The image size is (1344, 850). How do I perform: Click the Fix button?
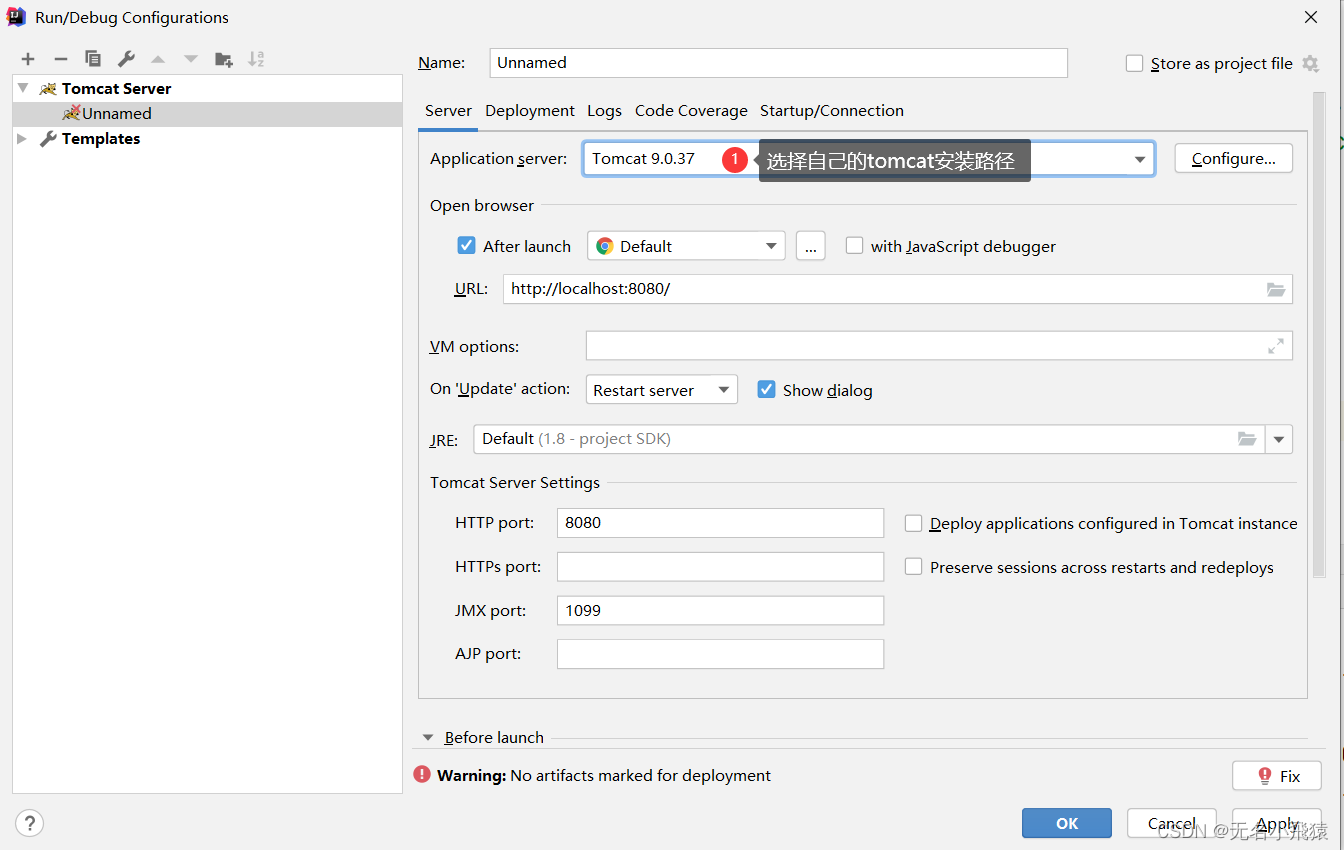point(1277,776)
